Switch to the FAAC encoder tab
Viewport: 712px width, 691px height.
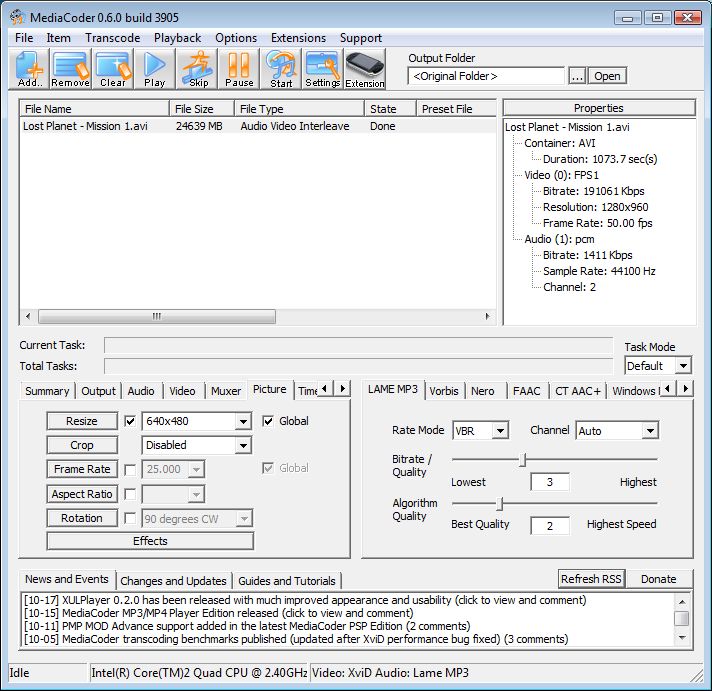click(526, 391)
